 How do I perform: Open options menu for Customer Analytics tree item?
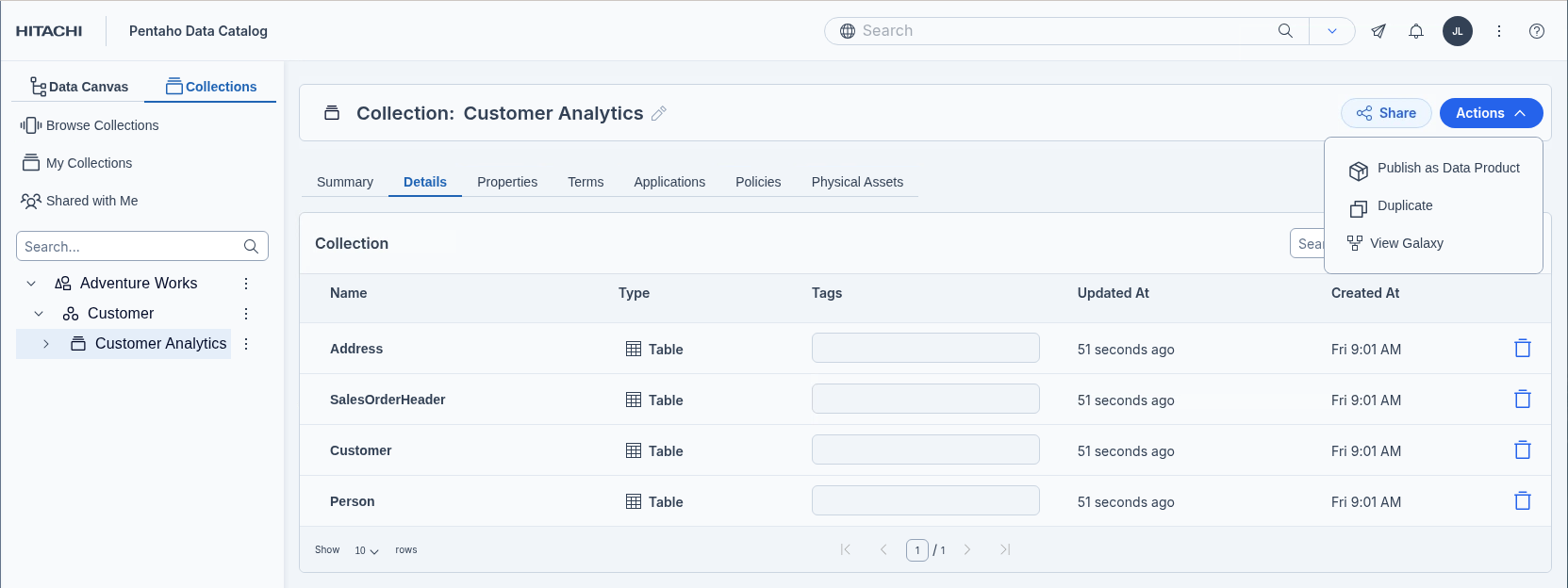point(246,344)
